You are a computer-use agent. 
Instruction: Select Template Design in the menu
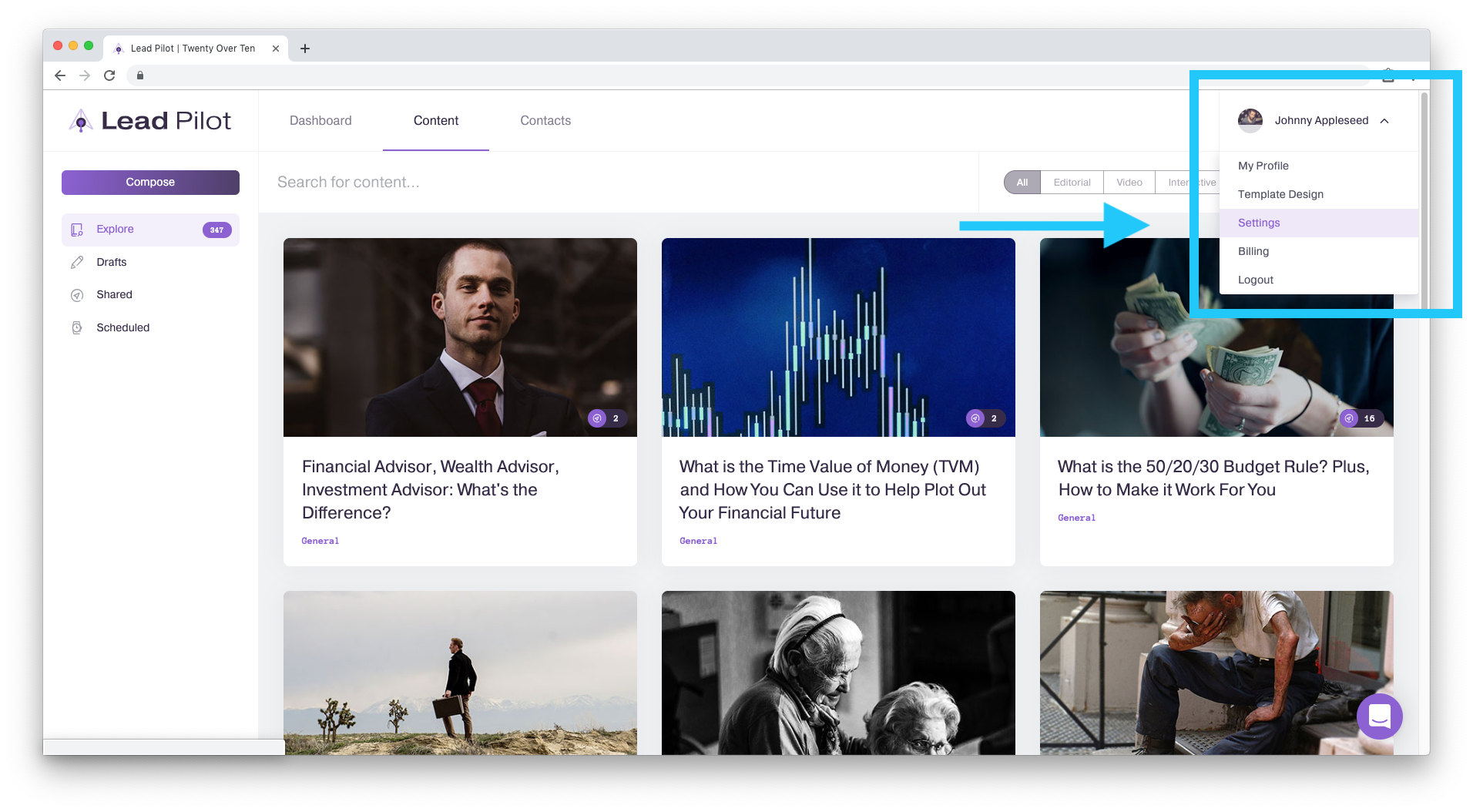pos(1280,194)
